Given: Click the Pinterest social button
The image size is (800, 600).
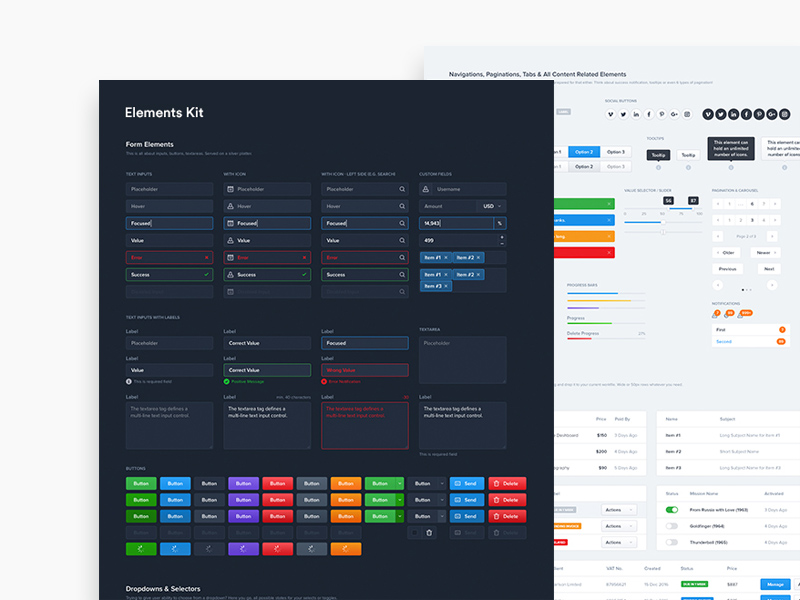Looking at the screenshot, I should [x=661, y=114].
